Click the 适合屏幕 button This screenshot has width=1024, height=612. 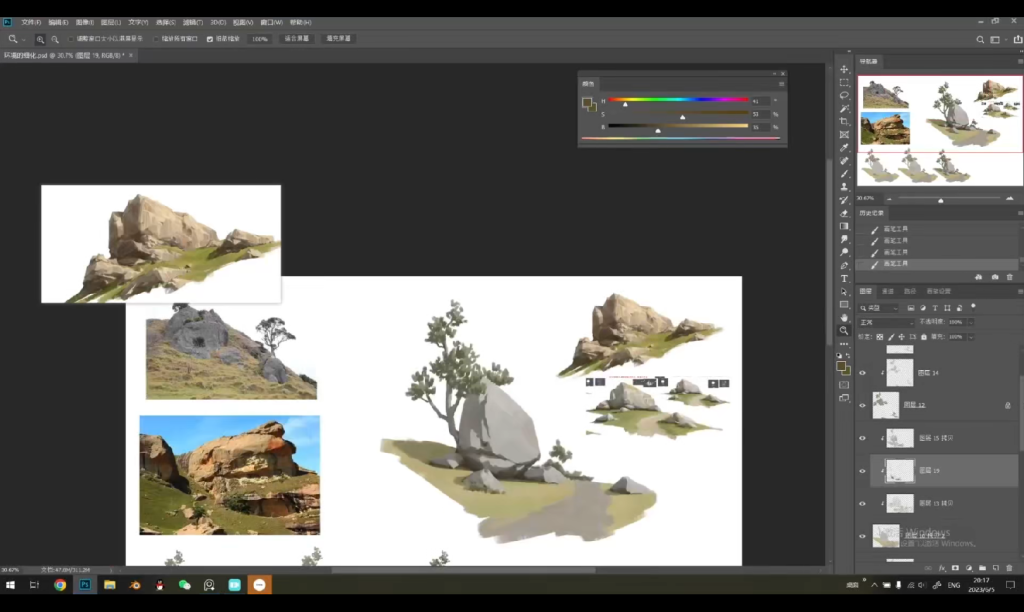click(x=297, y=39)
